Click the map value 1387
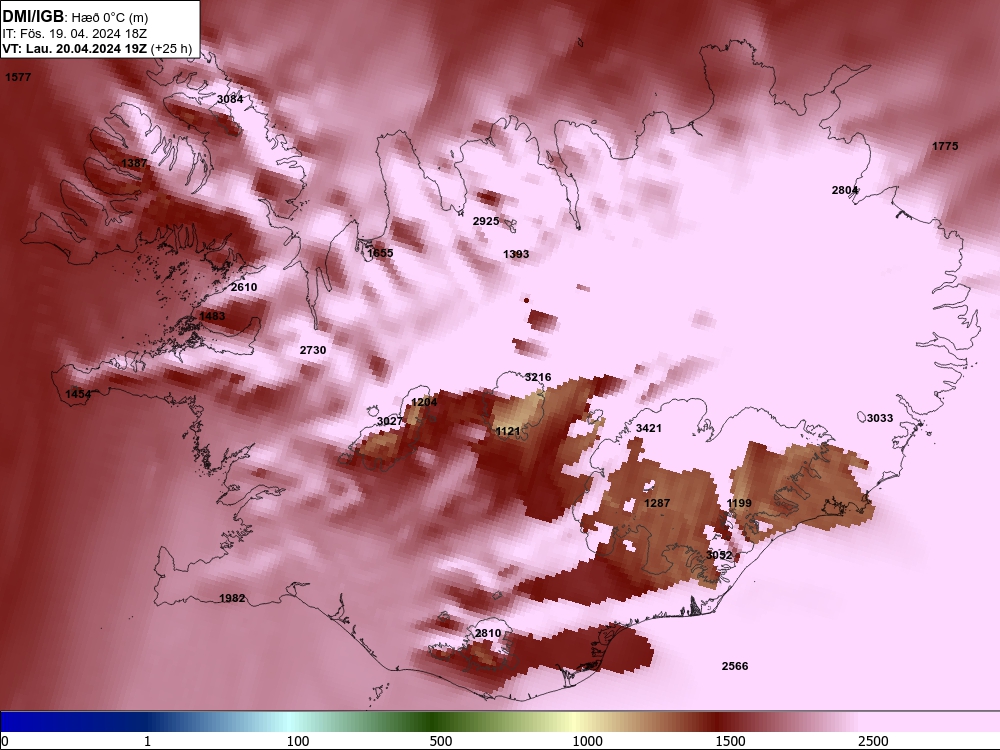 (x=134, y=163)
